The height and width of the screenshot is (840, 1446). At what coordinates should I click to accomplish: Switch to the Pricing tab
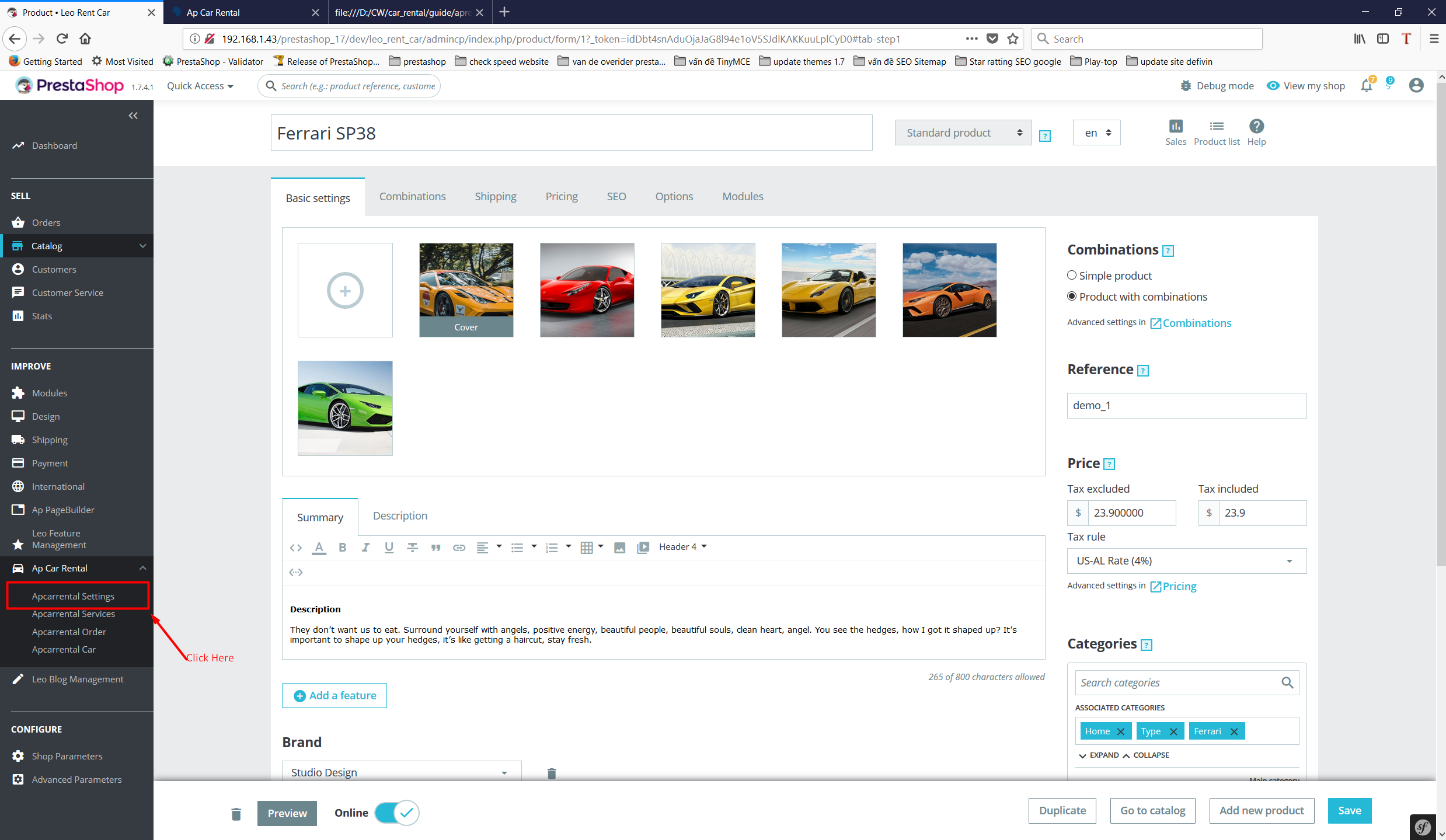point(561,196)
